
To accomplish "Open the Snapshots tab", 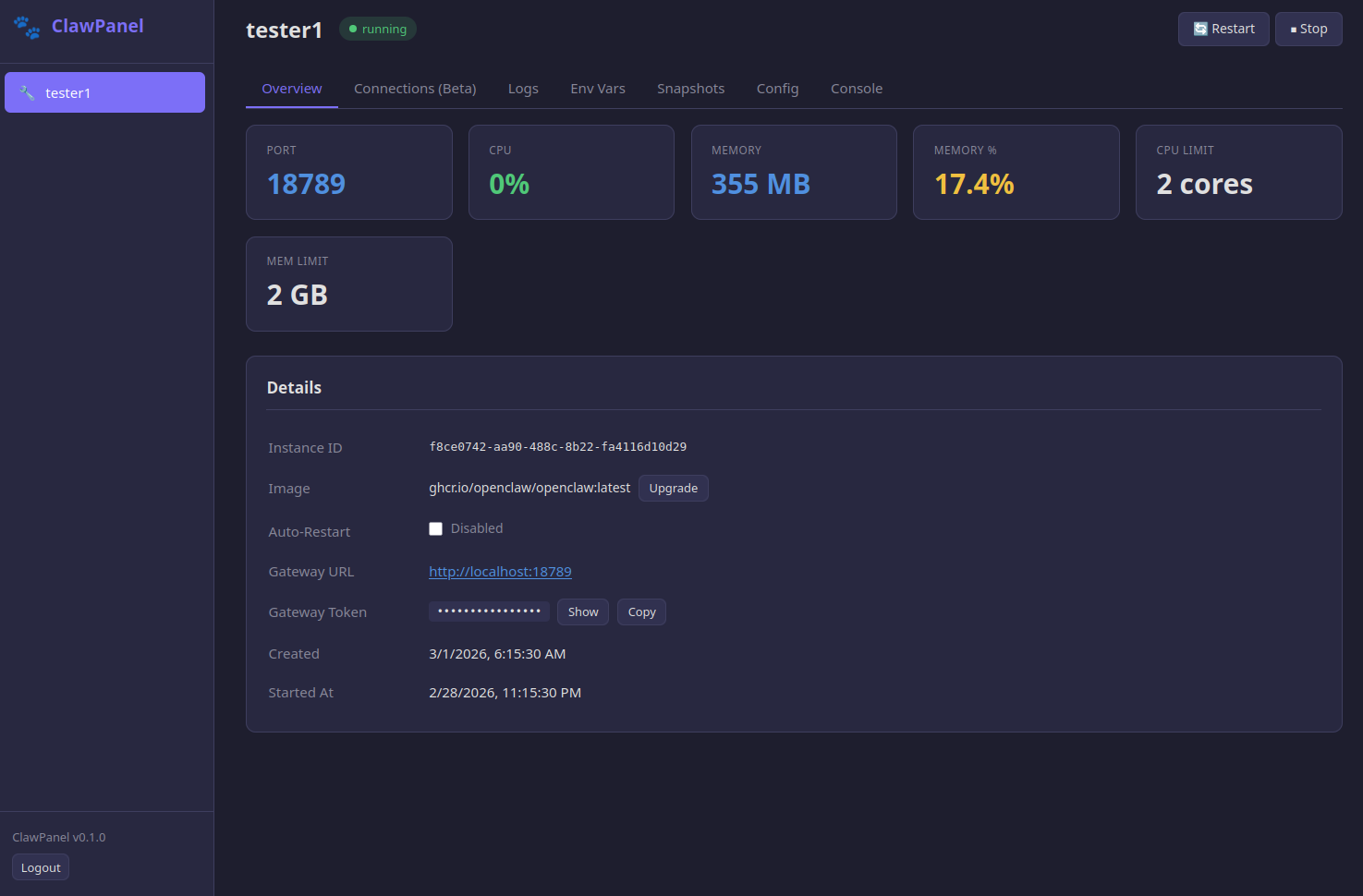I will tap(690, 89).
